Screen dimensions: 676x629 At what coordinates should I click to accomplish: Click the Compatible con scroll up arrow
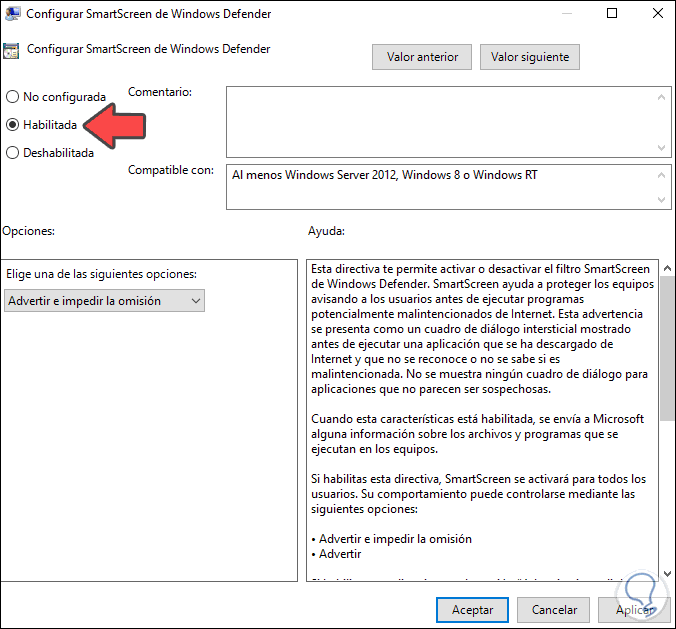(661, 175)
